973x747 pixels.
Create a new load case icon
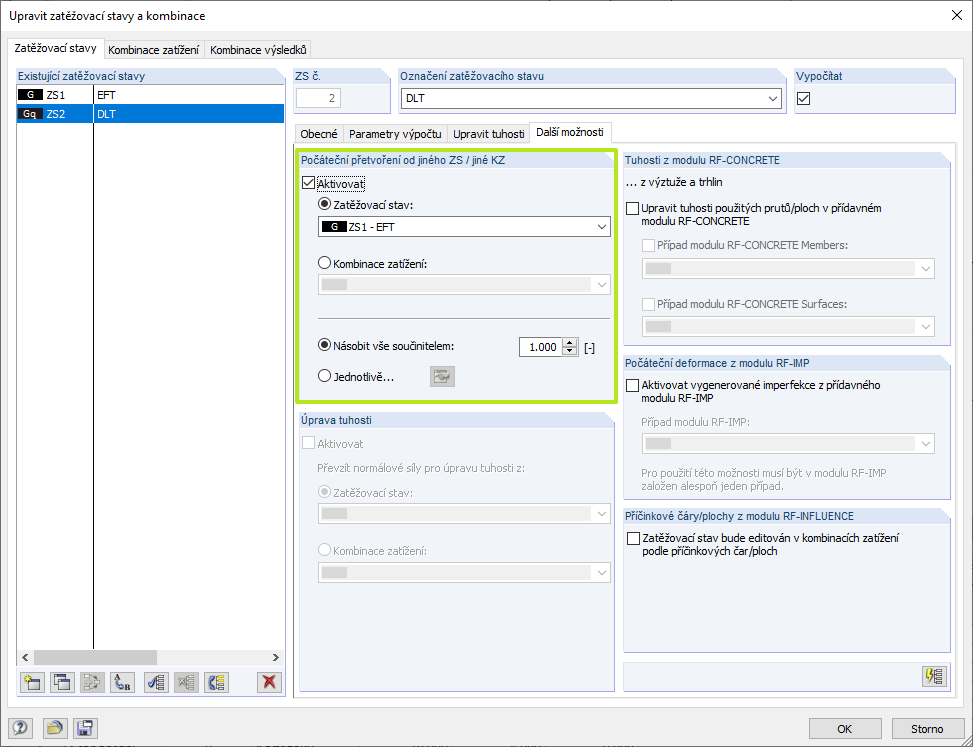(x=32, y=682)
